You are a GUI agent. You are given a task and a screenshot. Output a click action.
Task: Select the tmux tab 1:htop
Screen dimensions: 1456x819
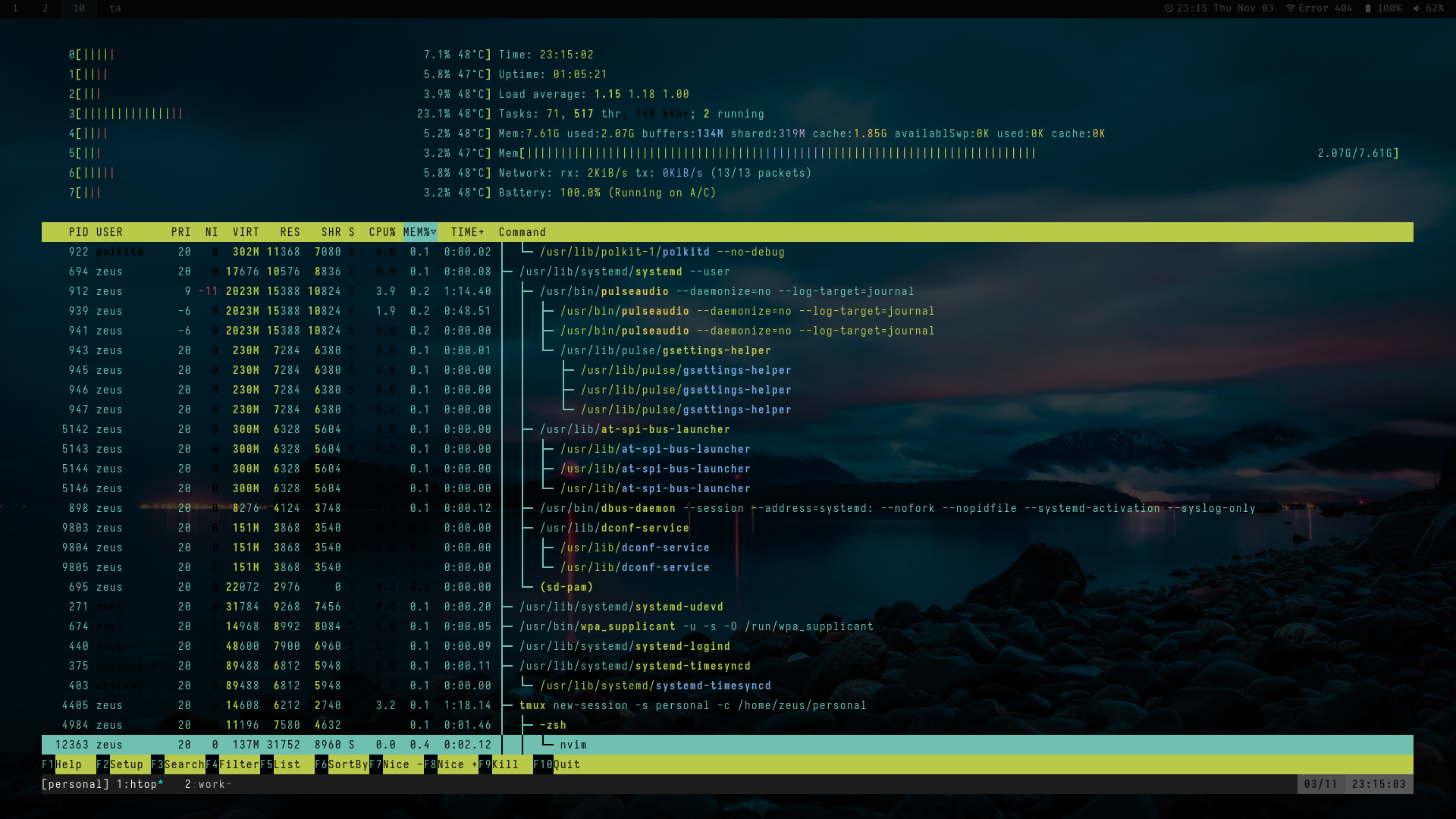pyautogui.click(x=140, y=784)
